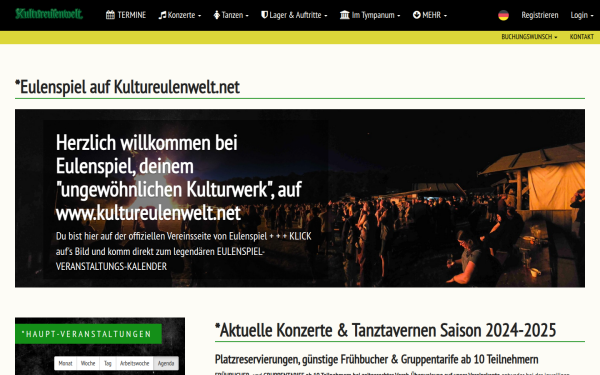Viewport: 600px width, 375px height.
Task: Click '*Aktuelle Konzerte & Tanztavernen Saison 2024-2025' heading
Action: point(385,330)
